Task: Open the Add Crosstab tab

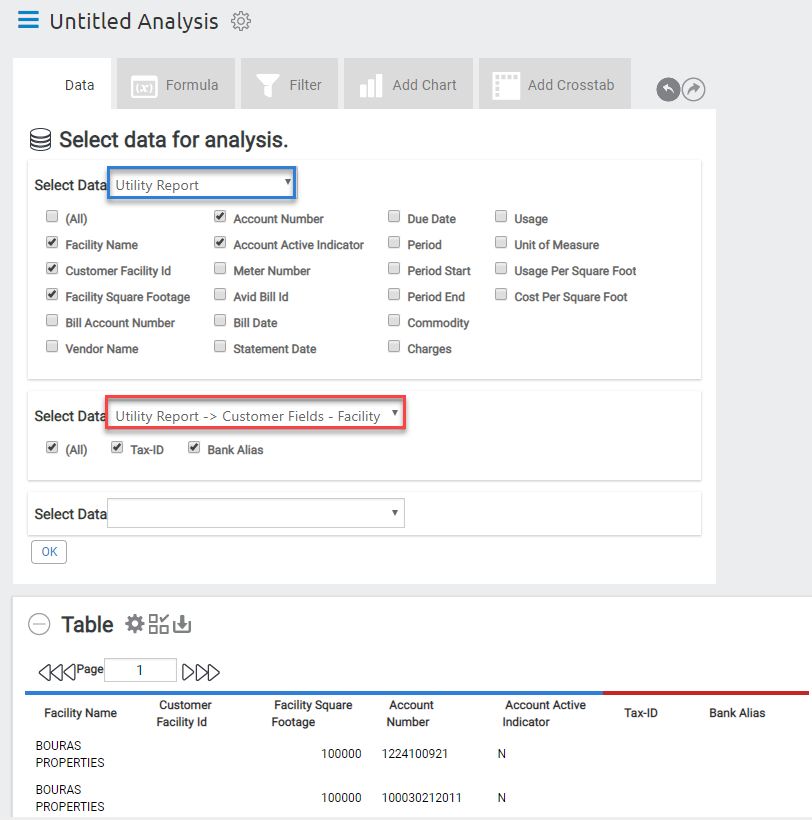Action: (x=555, y=84)
